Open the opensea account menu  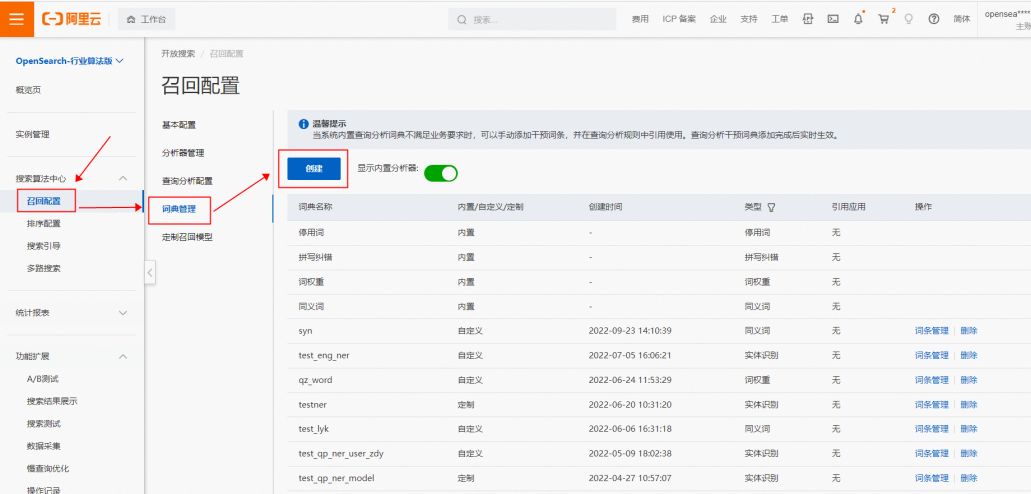[x=1007, y=19]
